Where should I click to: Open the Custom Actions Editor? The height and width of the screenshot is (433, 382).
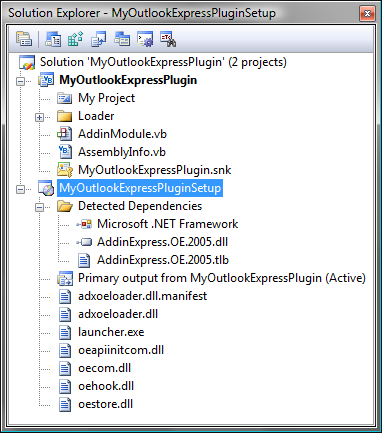pos(145,40)
